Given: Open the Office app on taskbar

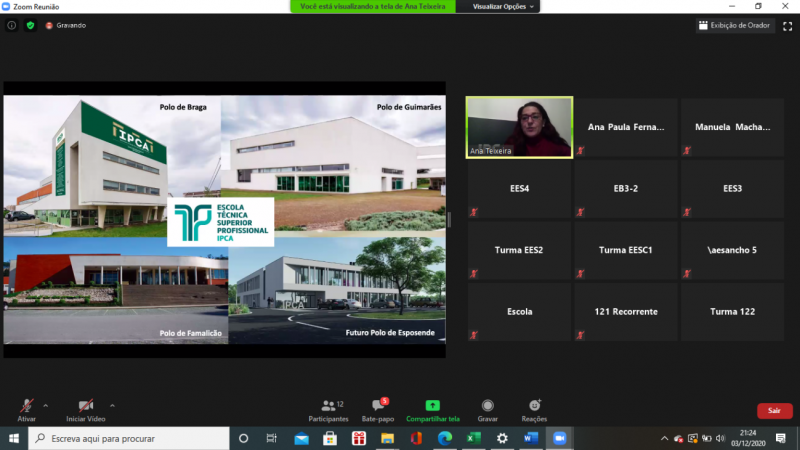Looking at the screenshot, I should tap(416, 438).
